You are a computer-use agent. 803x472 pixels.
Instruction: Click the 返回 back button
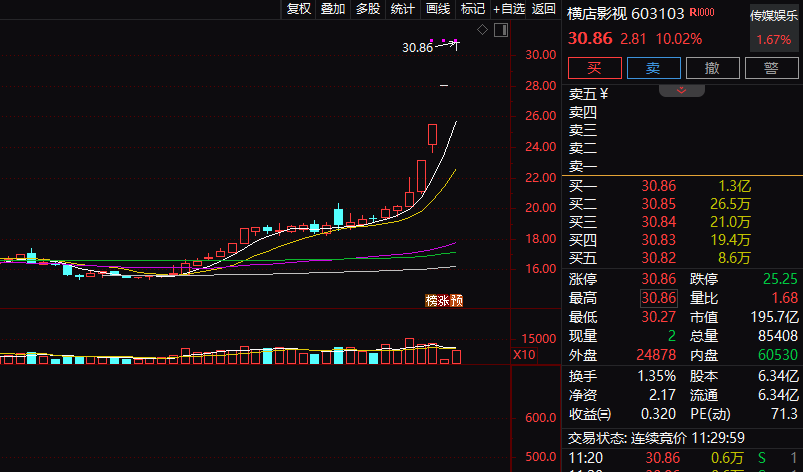tap(544, 9)
